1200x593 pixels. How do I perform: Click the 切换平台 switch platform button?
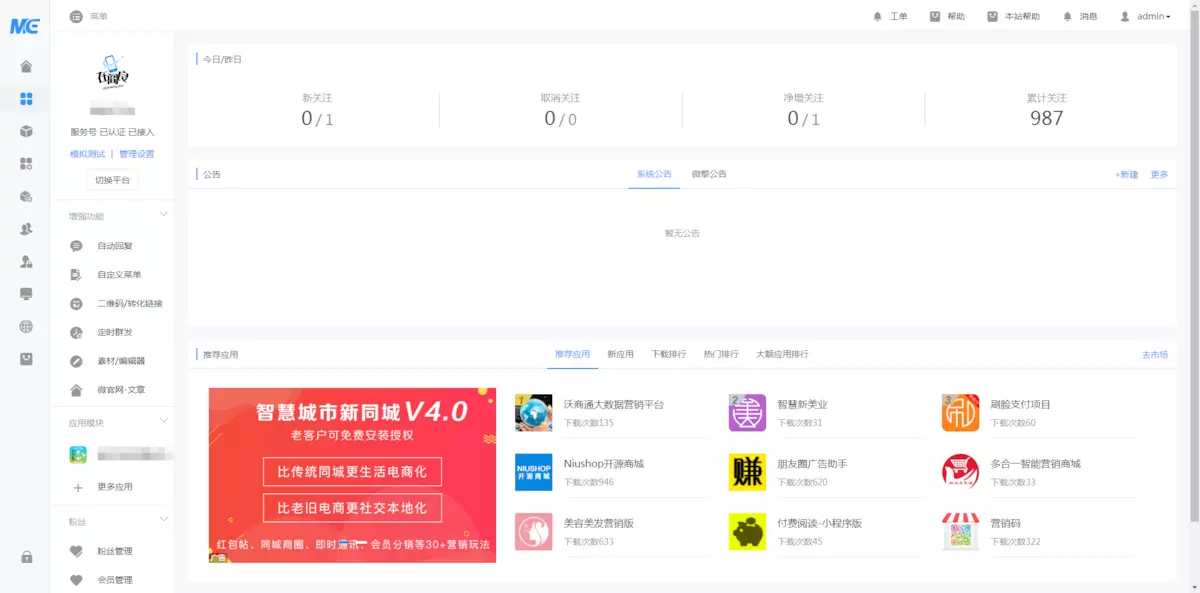tap(113, 180)
